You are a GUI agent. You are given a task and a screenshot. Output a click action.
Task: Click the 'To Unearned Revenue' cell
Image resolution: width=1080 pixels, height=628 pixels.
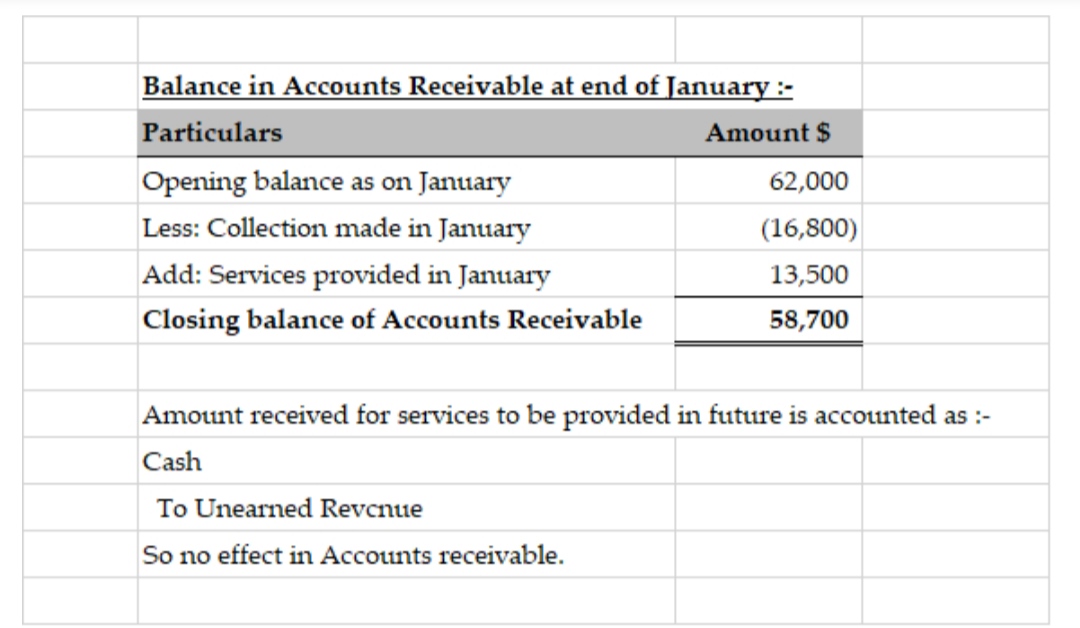pos(289,509)
